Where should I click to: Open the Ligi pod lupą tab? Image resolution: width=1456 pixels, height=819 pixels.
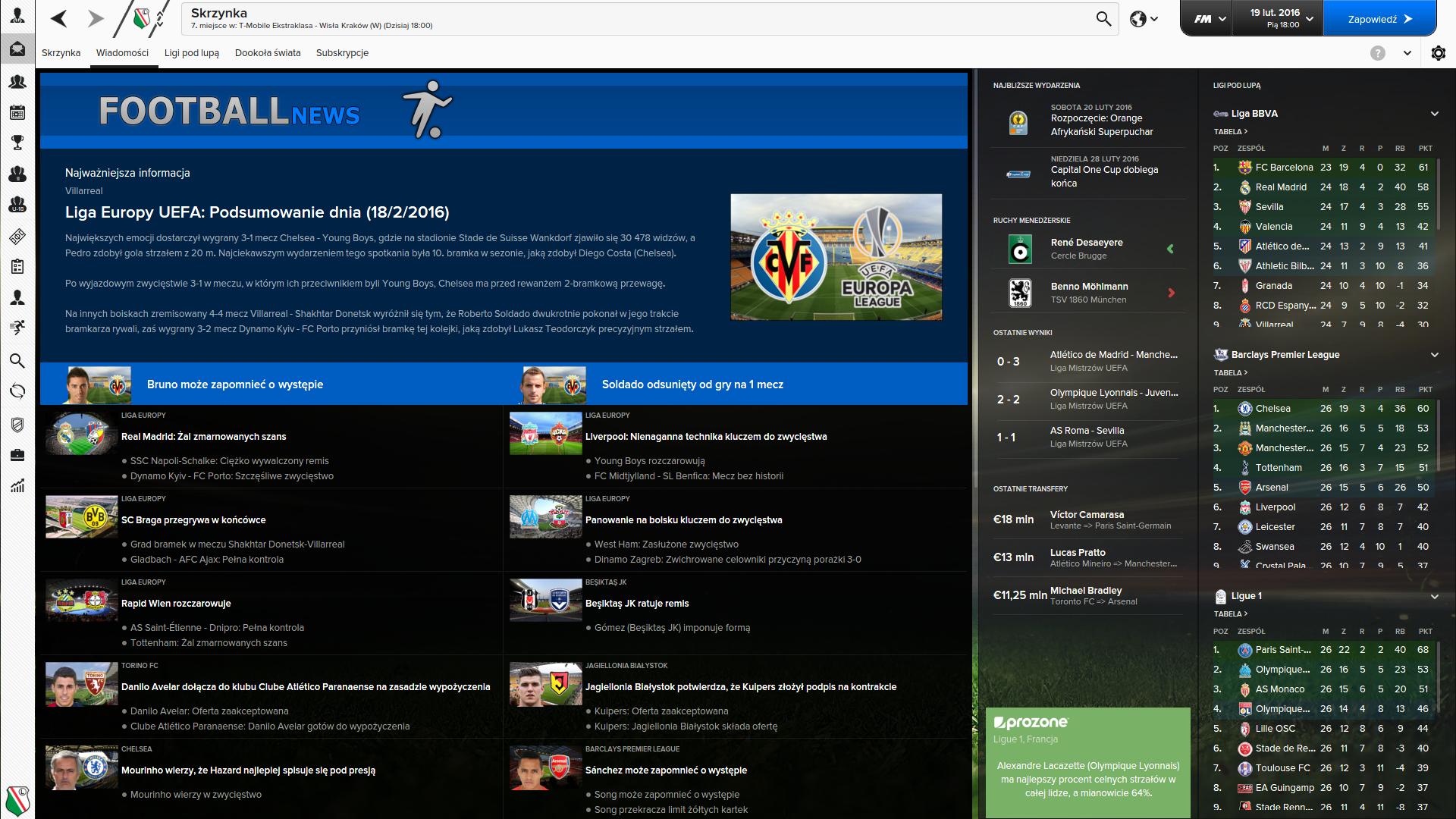(x=192, y=53)
